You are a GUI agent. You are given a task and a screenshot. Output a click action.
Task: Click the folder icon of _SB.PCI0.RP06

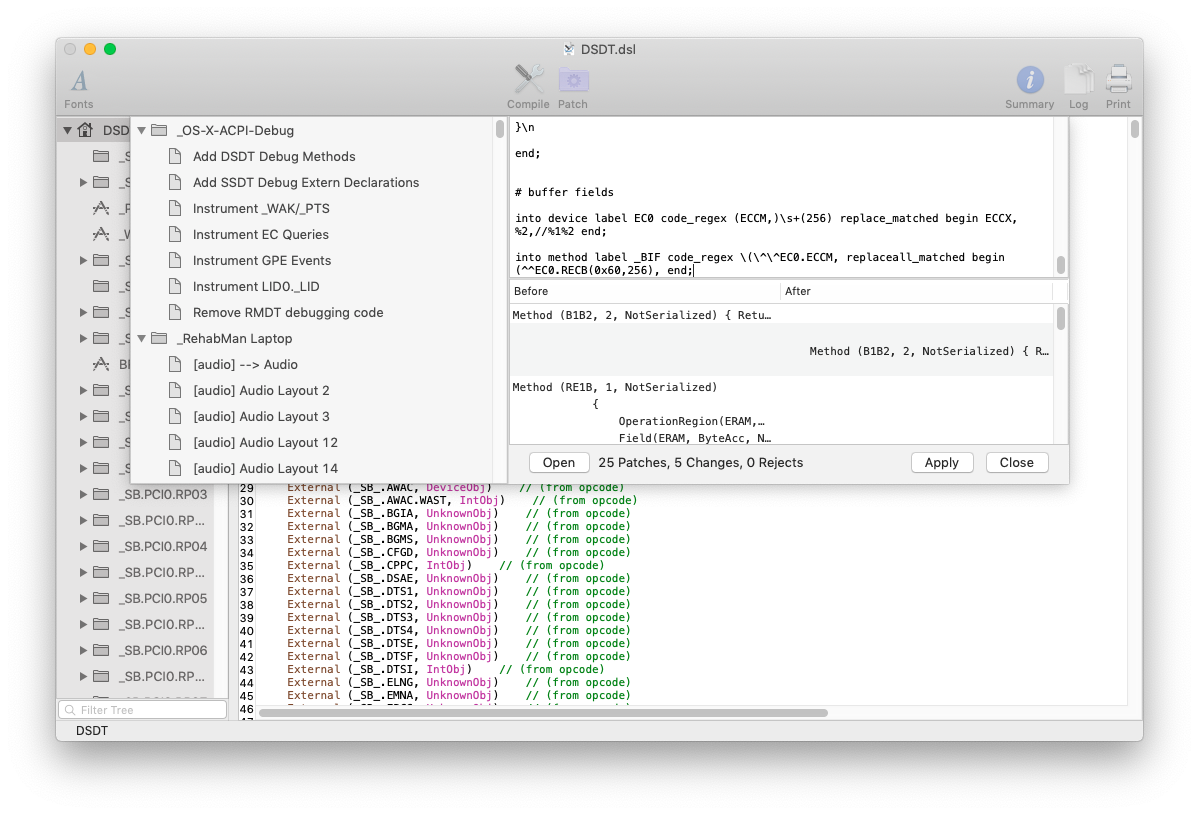click(x=101, y=650)
